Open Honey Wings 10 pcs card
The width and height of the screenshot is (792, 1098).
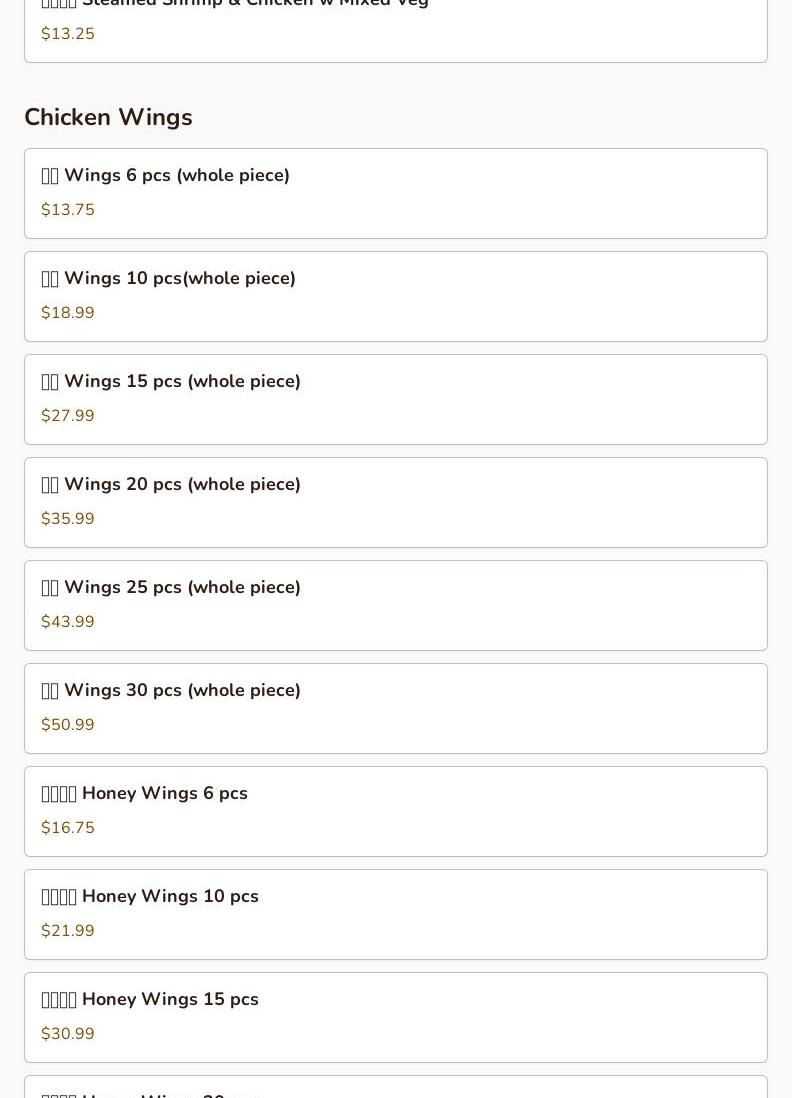tap(396, 914)
